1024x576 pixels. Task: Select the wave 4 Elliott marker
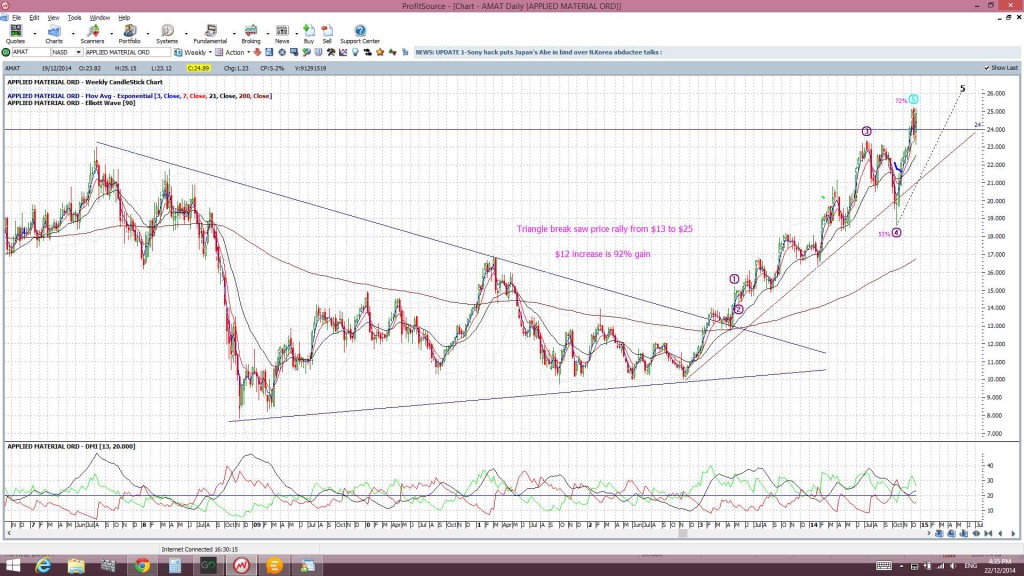point(896,232)
